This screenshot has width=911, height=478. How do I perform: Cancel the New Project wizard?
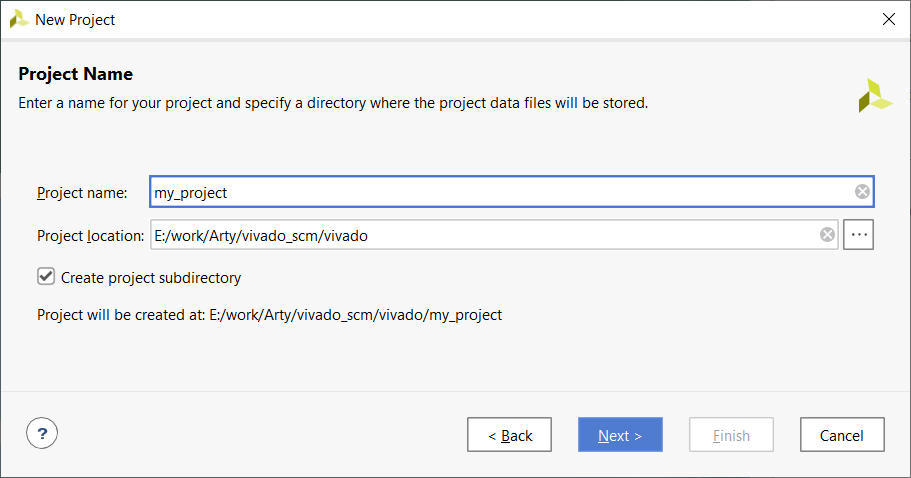[842, 434]
